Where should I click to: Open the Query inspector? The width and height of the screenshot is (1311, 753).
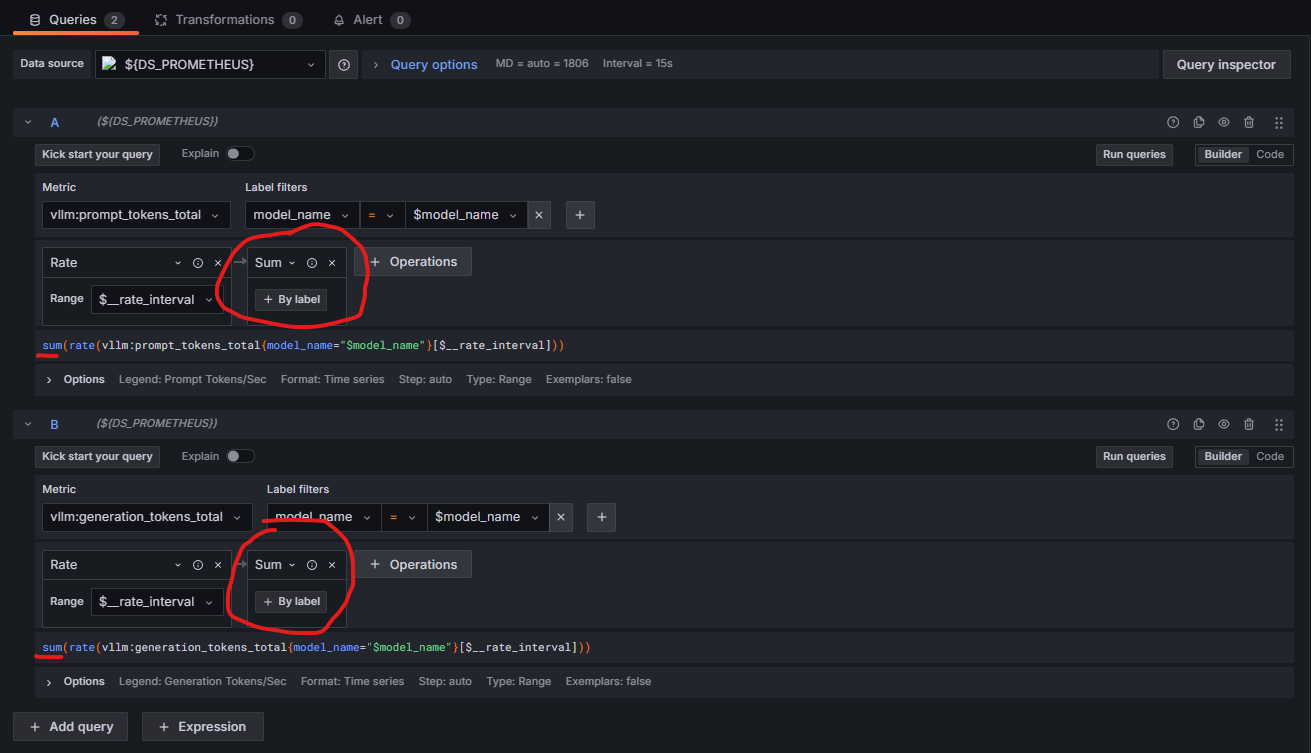[x=1226, y=64]
